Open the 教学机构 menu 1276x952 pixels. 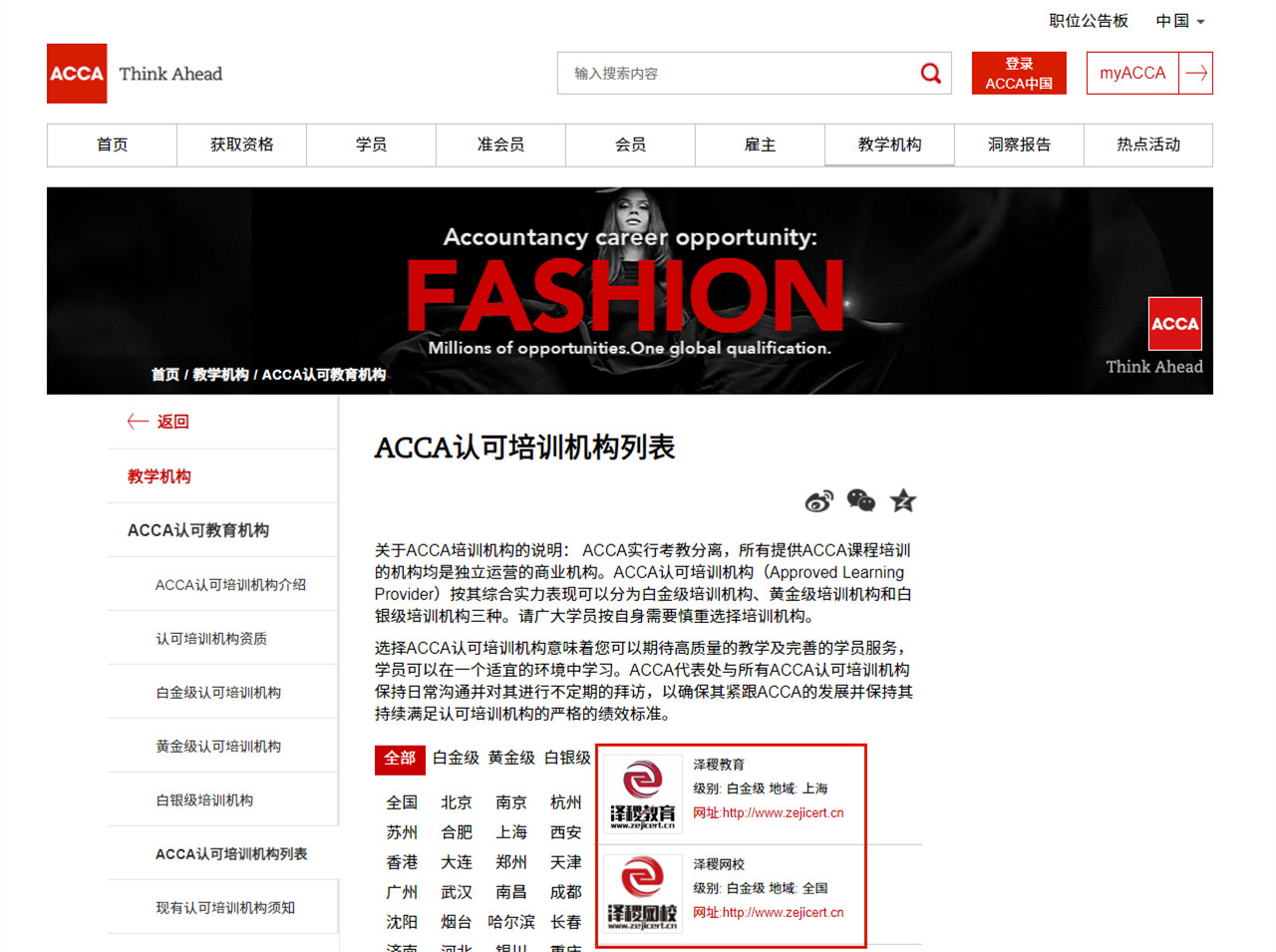tap(889, 145)
